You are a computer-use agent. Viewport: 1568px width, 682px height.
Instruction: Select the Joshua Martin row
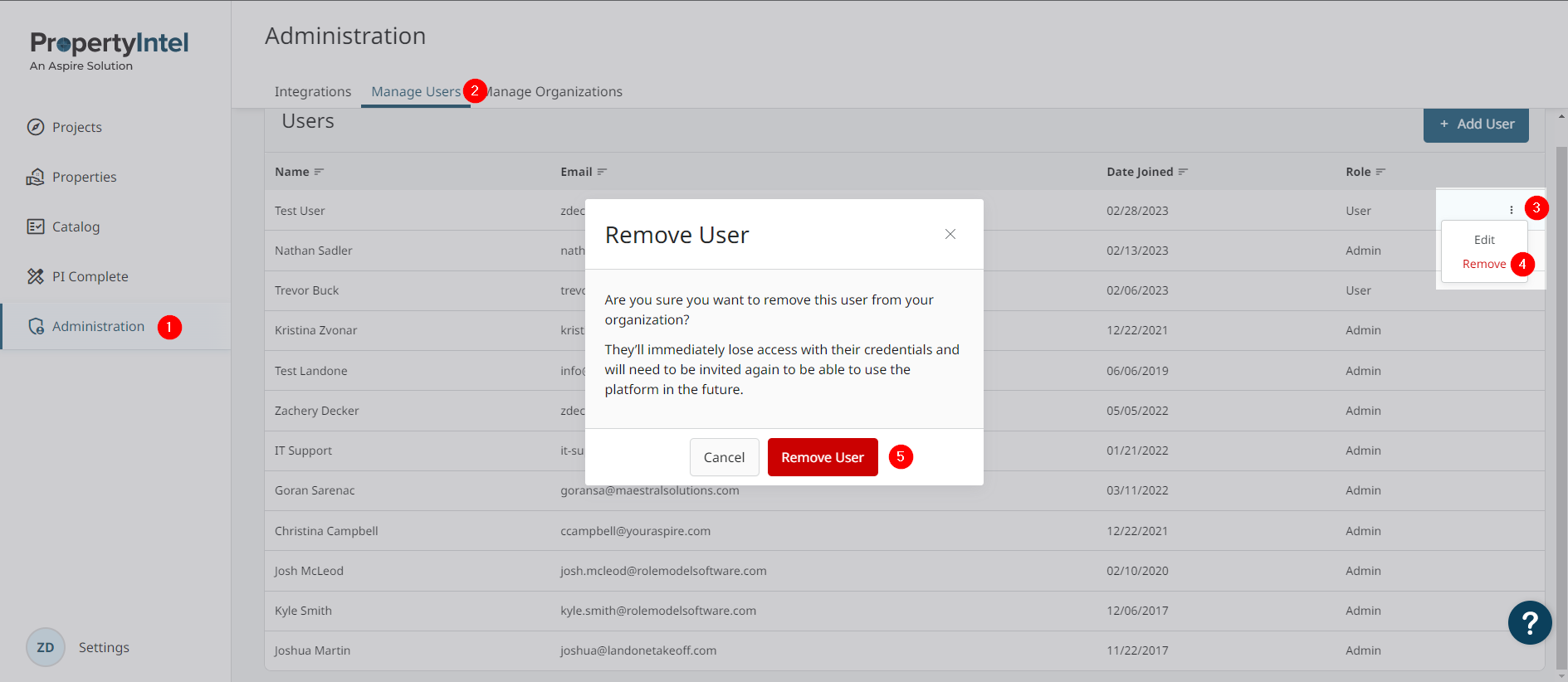(905, 650)
